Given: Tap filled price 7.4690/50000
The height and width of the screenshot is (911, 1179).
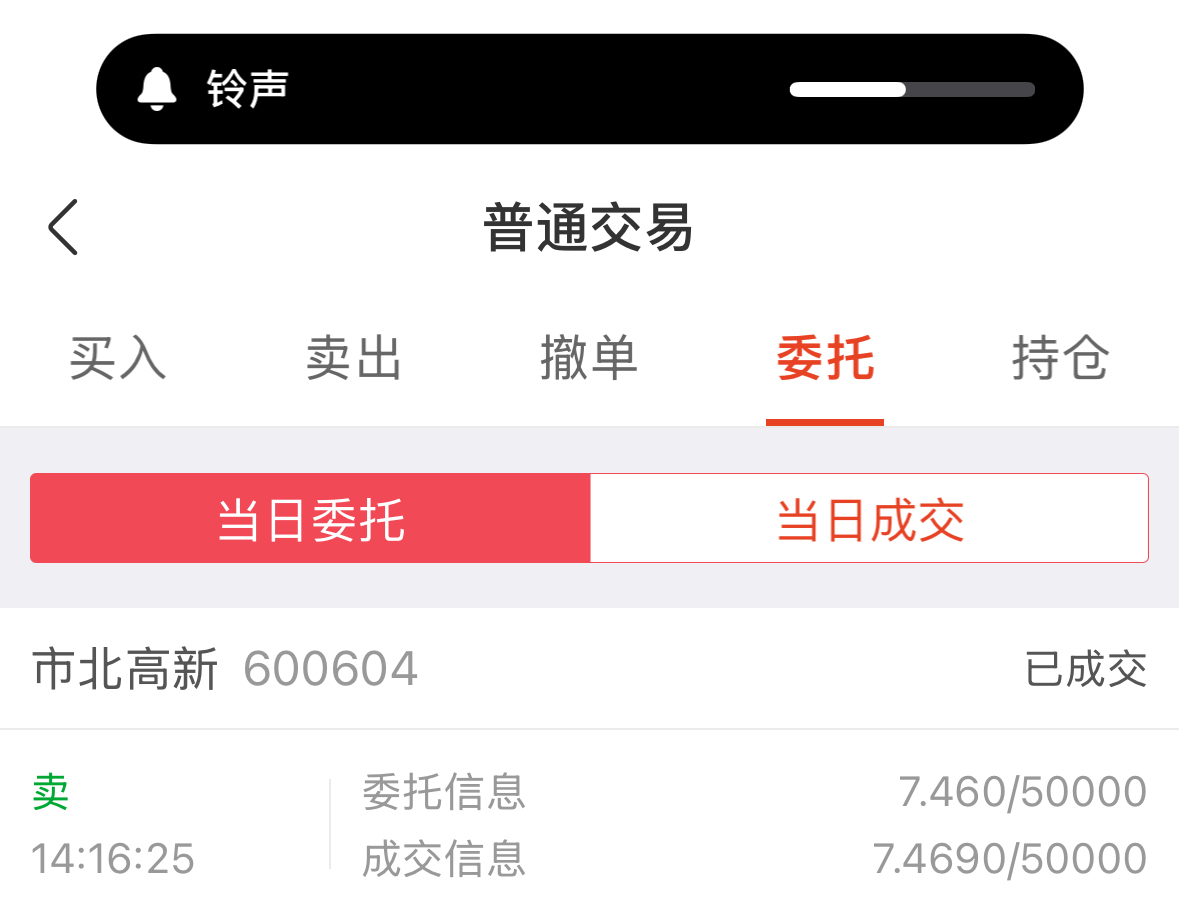Looking at the screenshot, I should tap(1010, 858).
